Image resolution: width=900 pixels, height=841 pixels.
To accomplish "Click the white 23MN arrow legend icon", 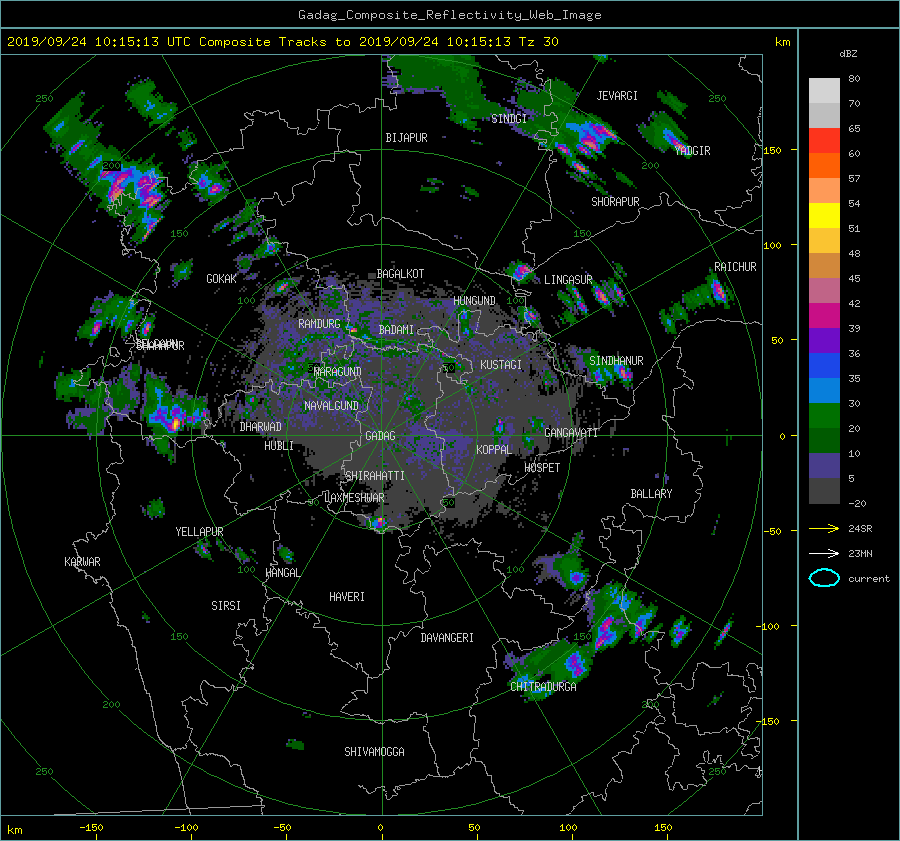I will [824, 553].
